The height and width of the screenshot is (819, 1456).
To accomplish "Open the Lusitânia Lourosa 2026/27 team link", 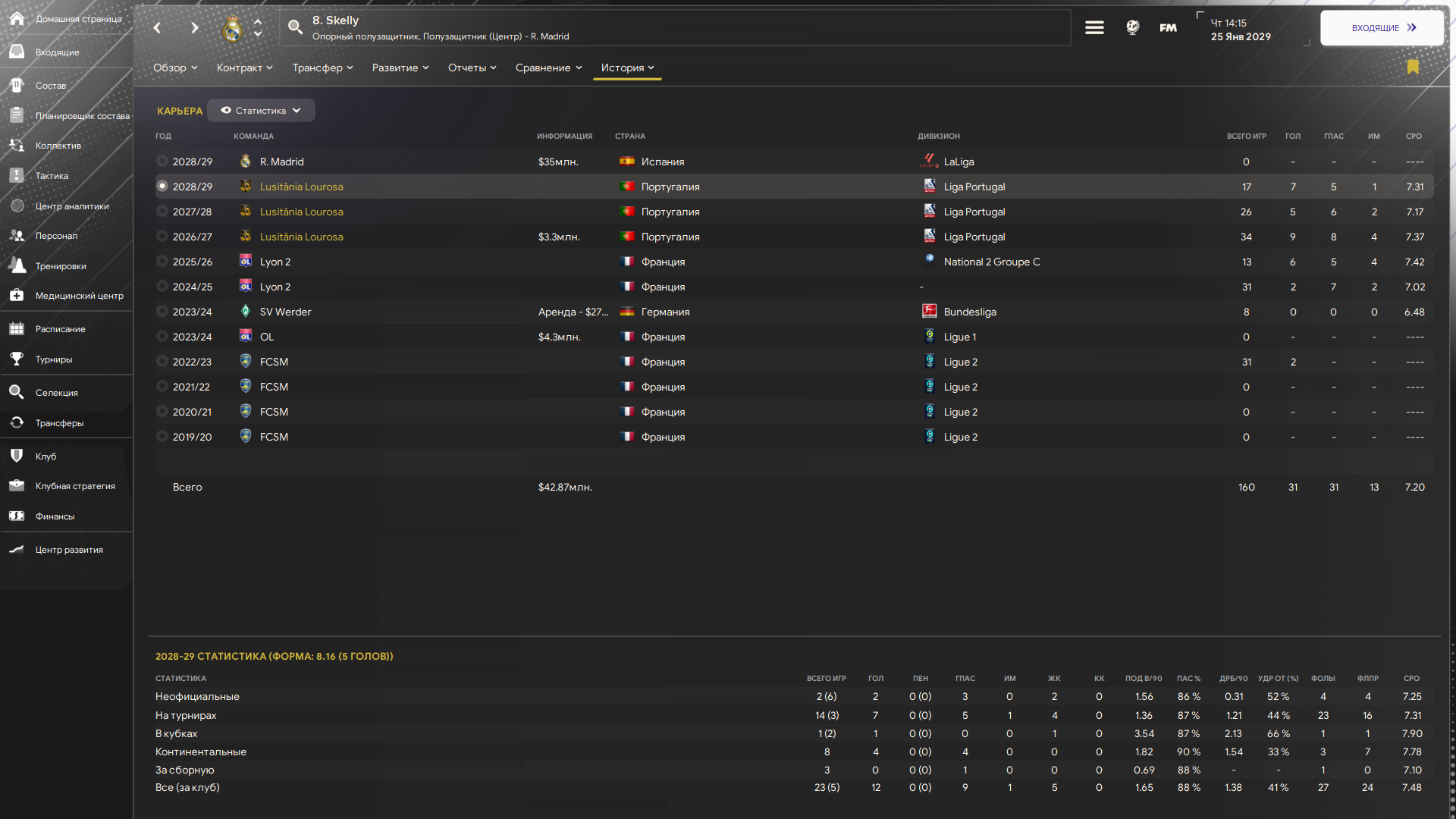I will point(302,237).
